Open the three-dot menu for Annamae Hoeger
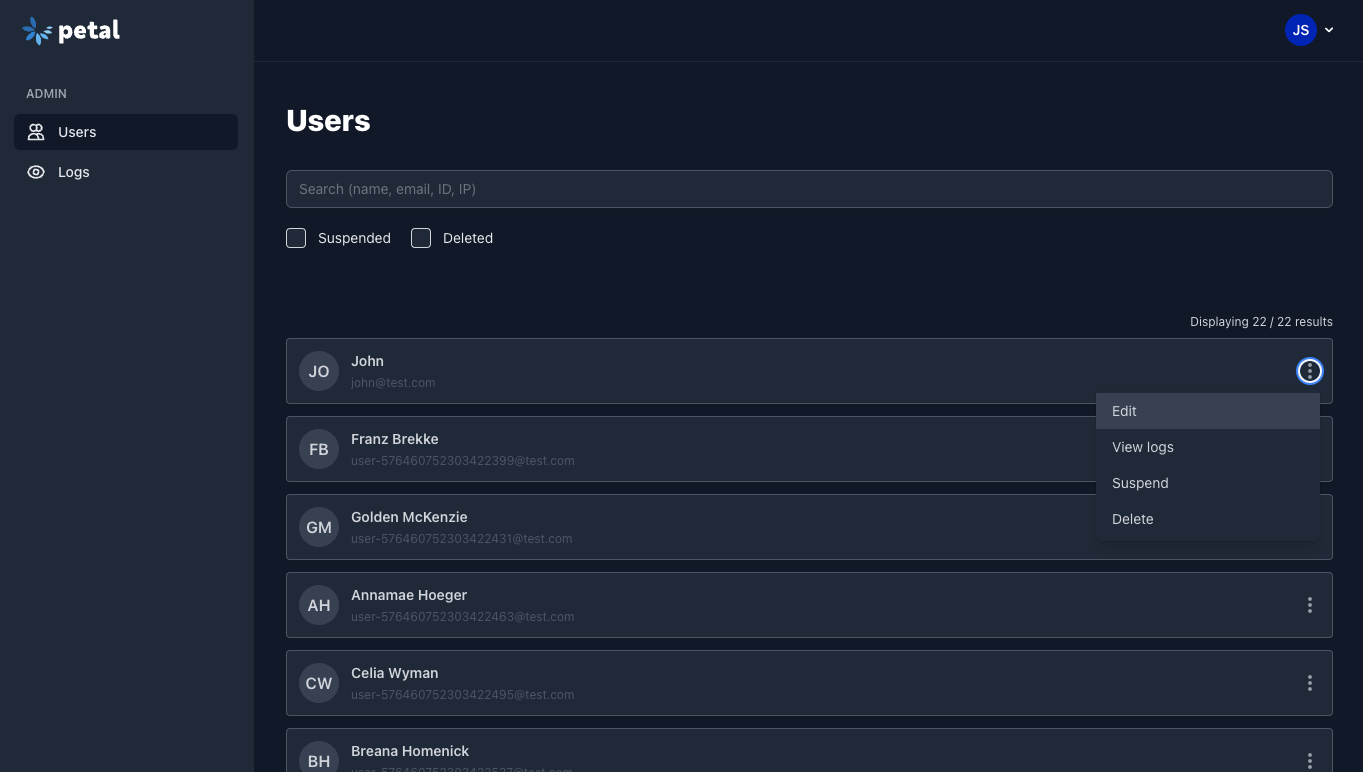This screenshot has width=1363, height=772. [1309, 605]
